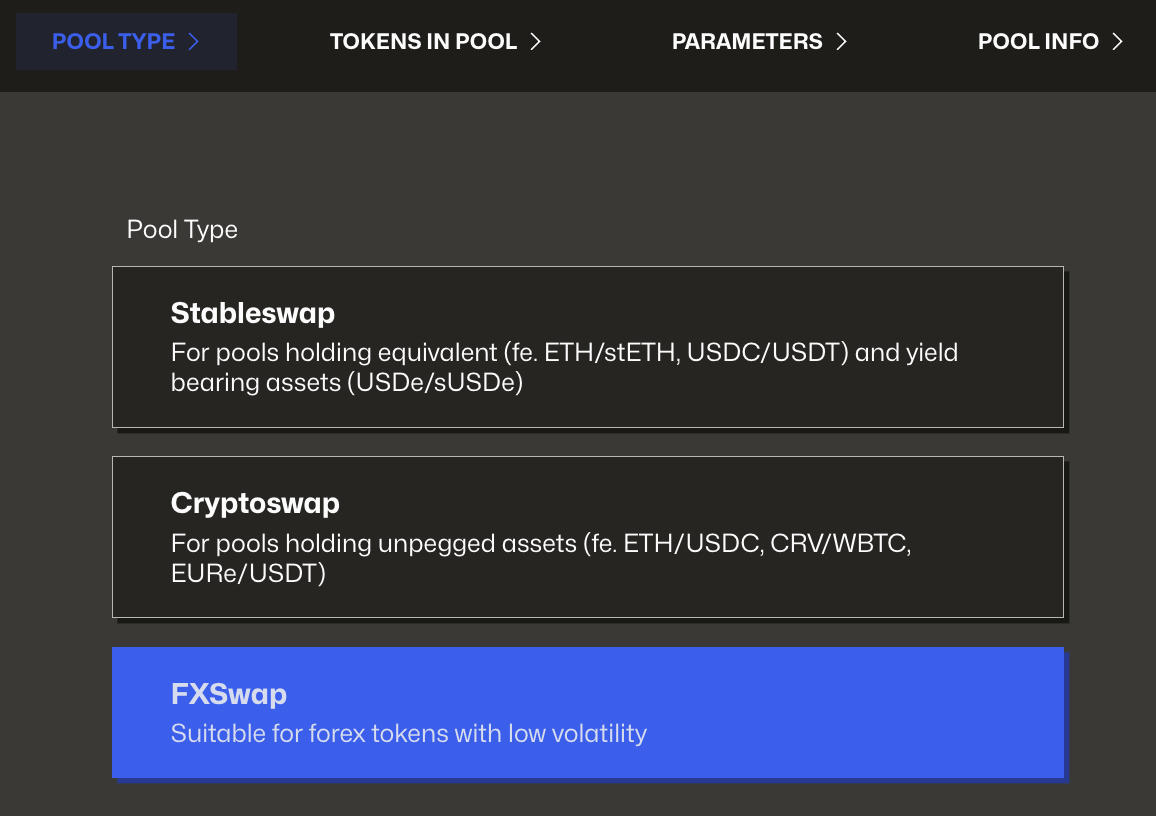
Task: Select the Cryptoswap pool type
Action: click(x=588, y=536)
